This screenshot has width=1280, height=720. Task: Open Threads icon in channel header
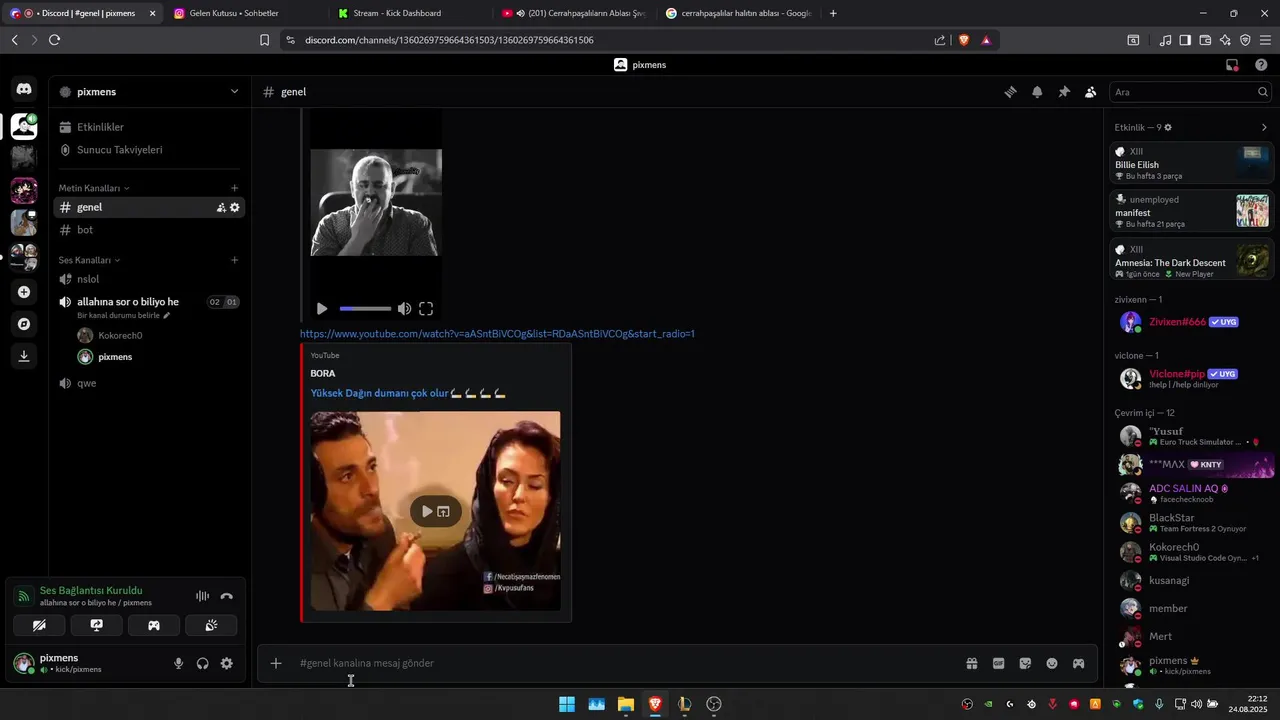point(1010,92)
